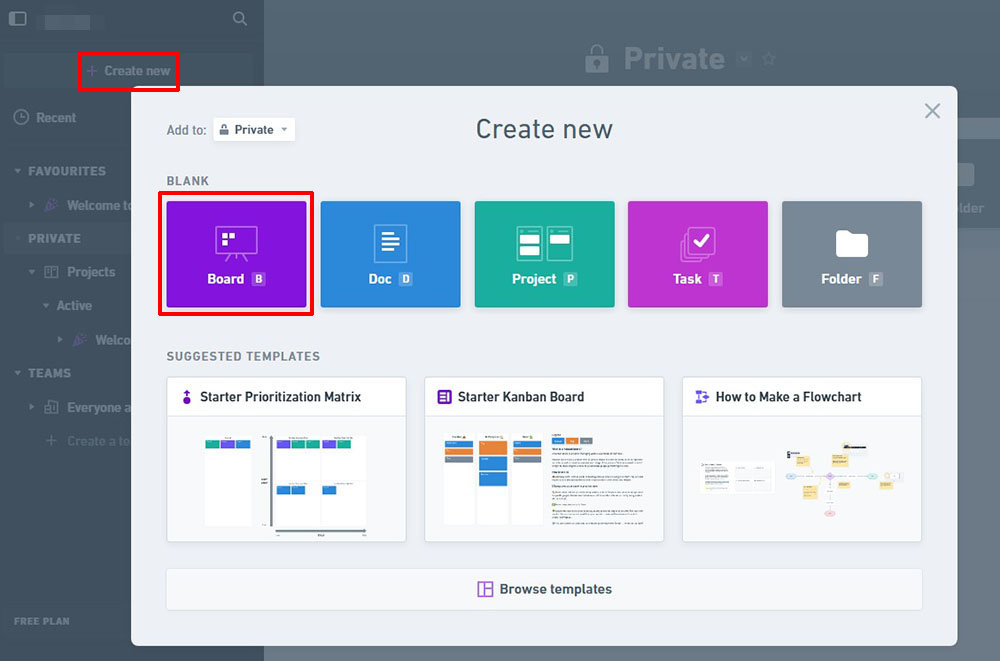Collapse the Teams section
Screen dimensions: 1000x661
click(x=18, y=373)
